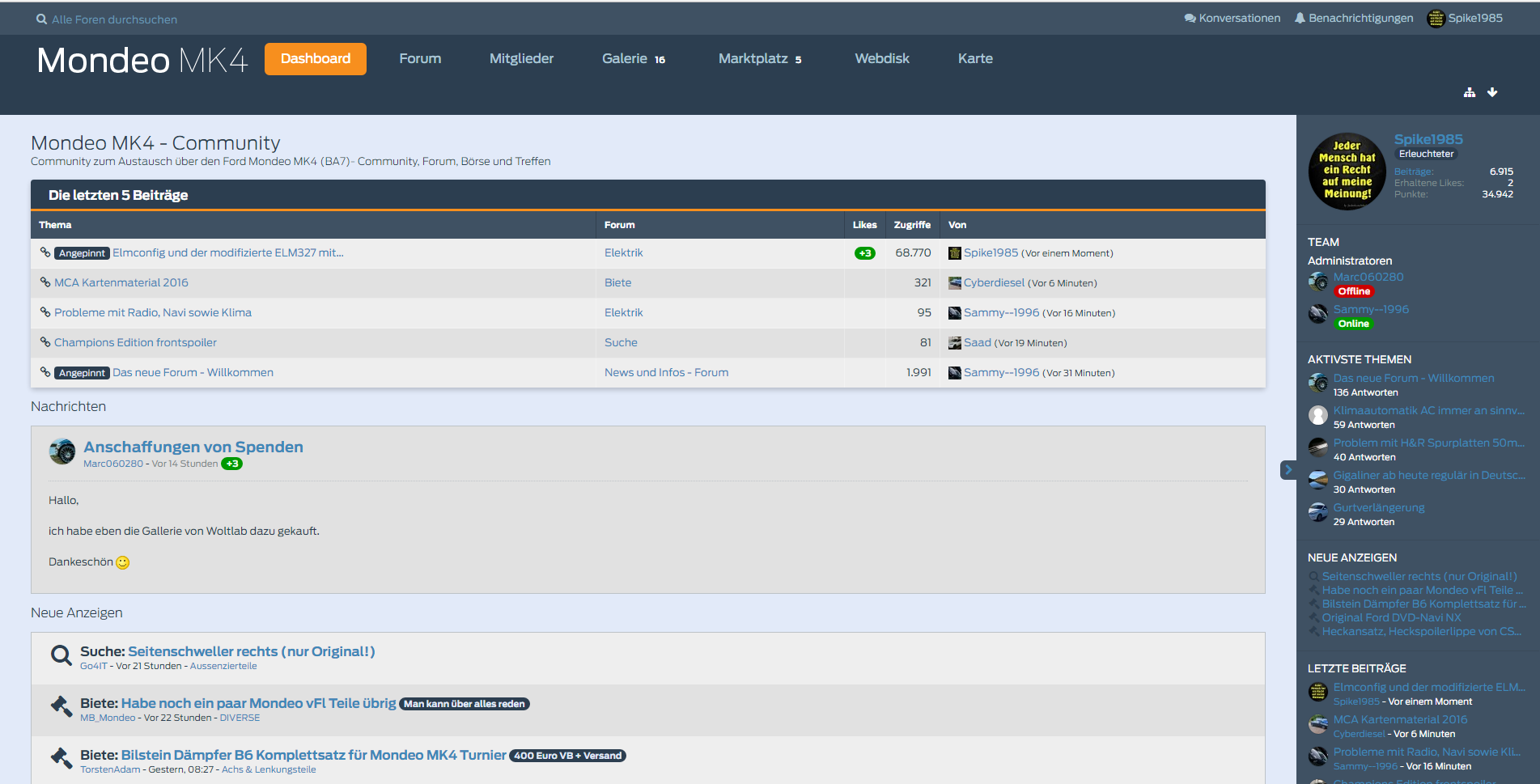This screenshot has height=784, width=1540.
Task: Open the Anschaffungen von Spenden news article
Action: click(x=193, y=447)
